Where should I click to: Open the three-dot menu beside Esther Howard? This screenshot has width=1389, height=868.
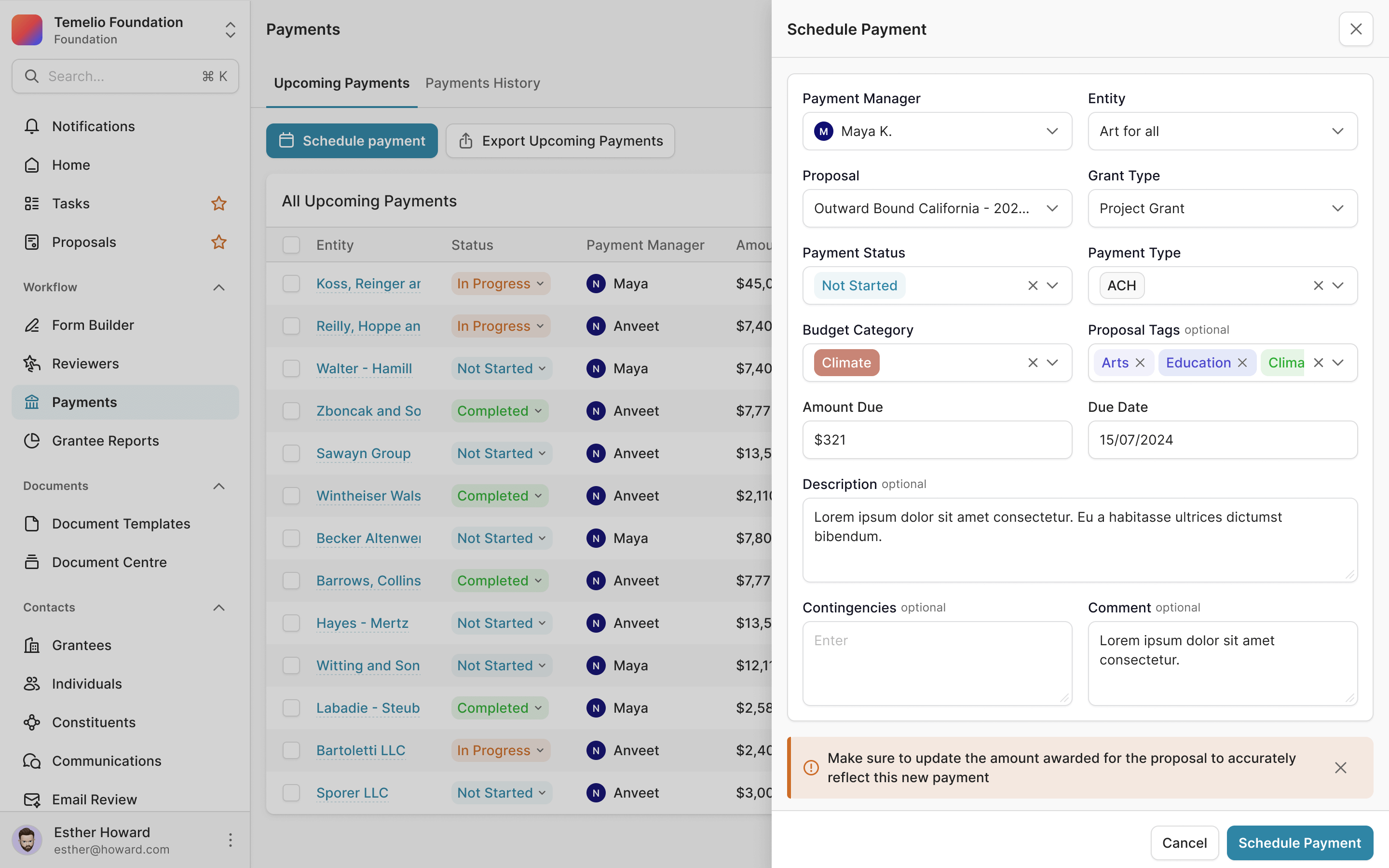(230, 841)
